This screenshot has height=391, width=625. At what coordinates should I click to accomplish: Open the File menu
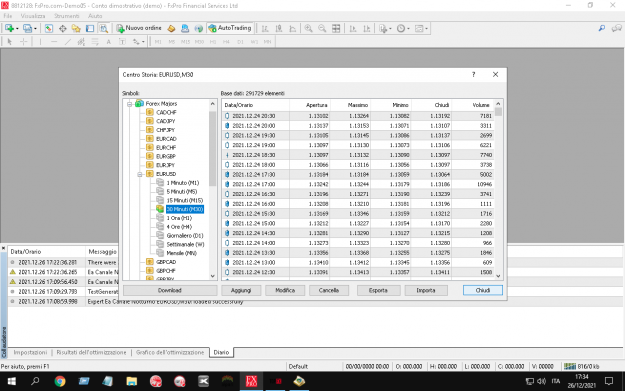point(8,16)
